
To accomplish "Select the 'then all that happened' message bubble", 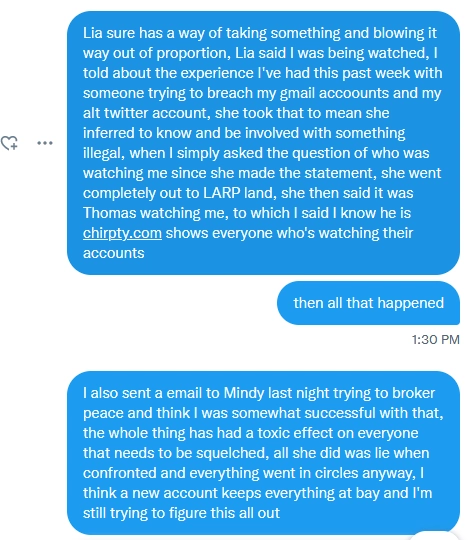I will point(368,303).
